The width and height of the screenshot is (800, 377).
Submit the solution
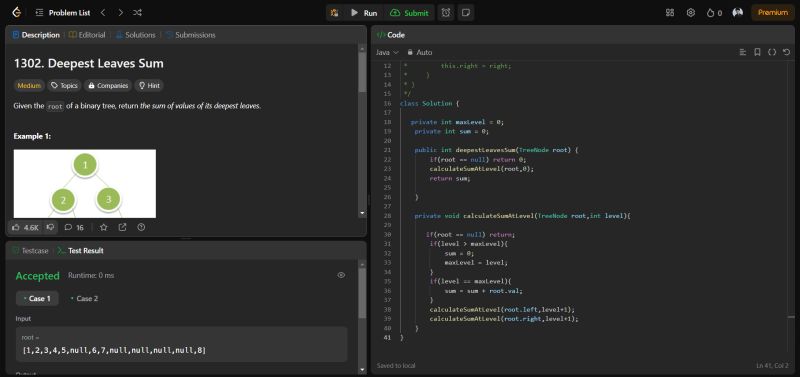(x=409, y=13)
